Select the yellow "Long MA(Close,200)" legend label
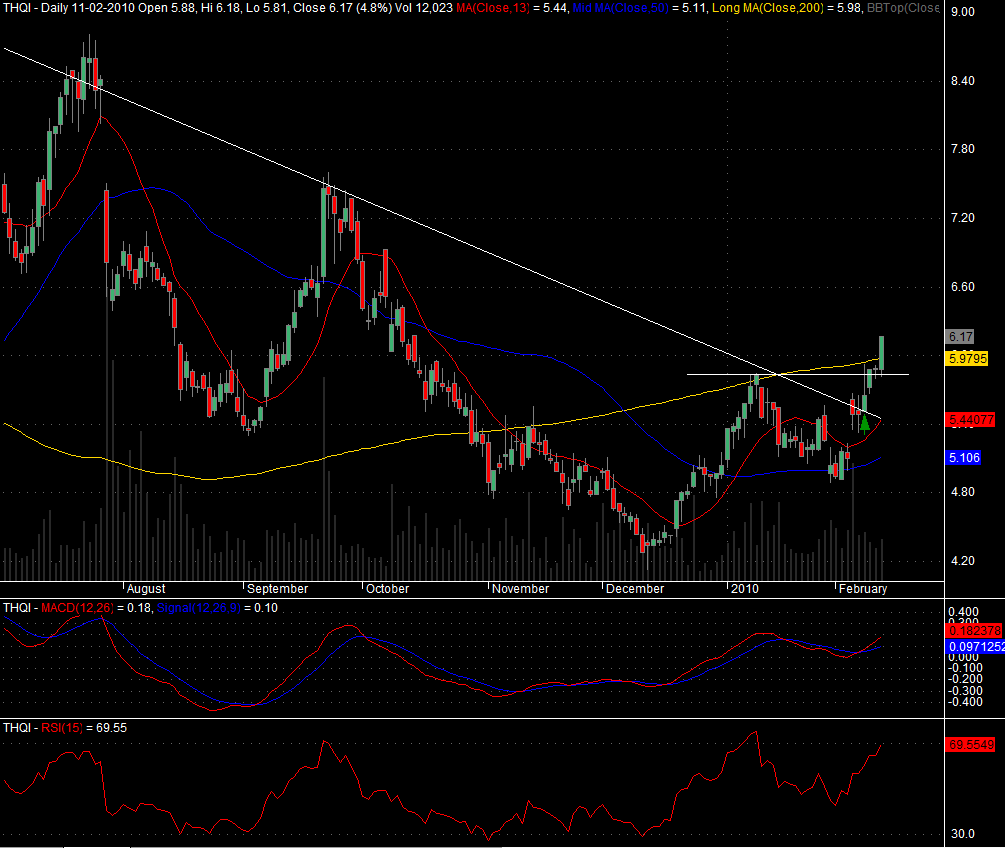The width and height of the screenshot is (1005, 848). (x=768, y=8)
